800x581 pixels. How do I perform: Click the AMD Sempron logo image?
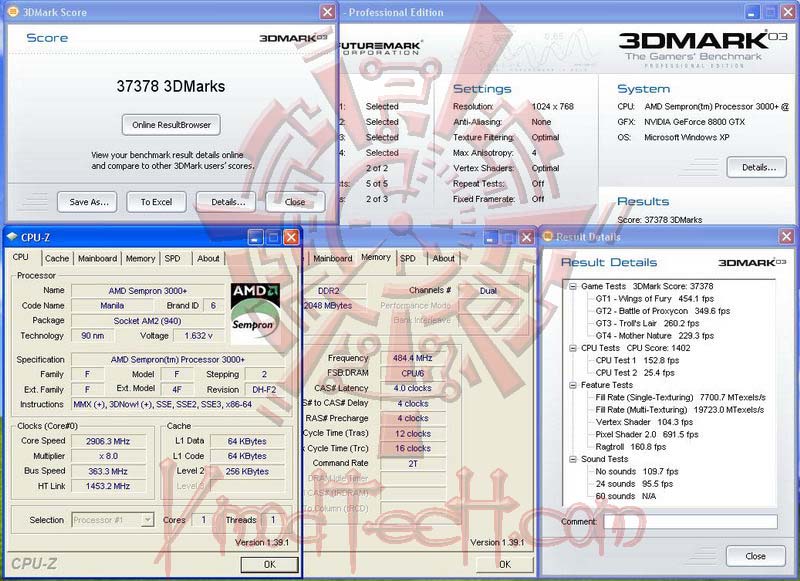coord(255,313)
